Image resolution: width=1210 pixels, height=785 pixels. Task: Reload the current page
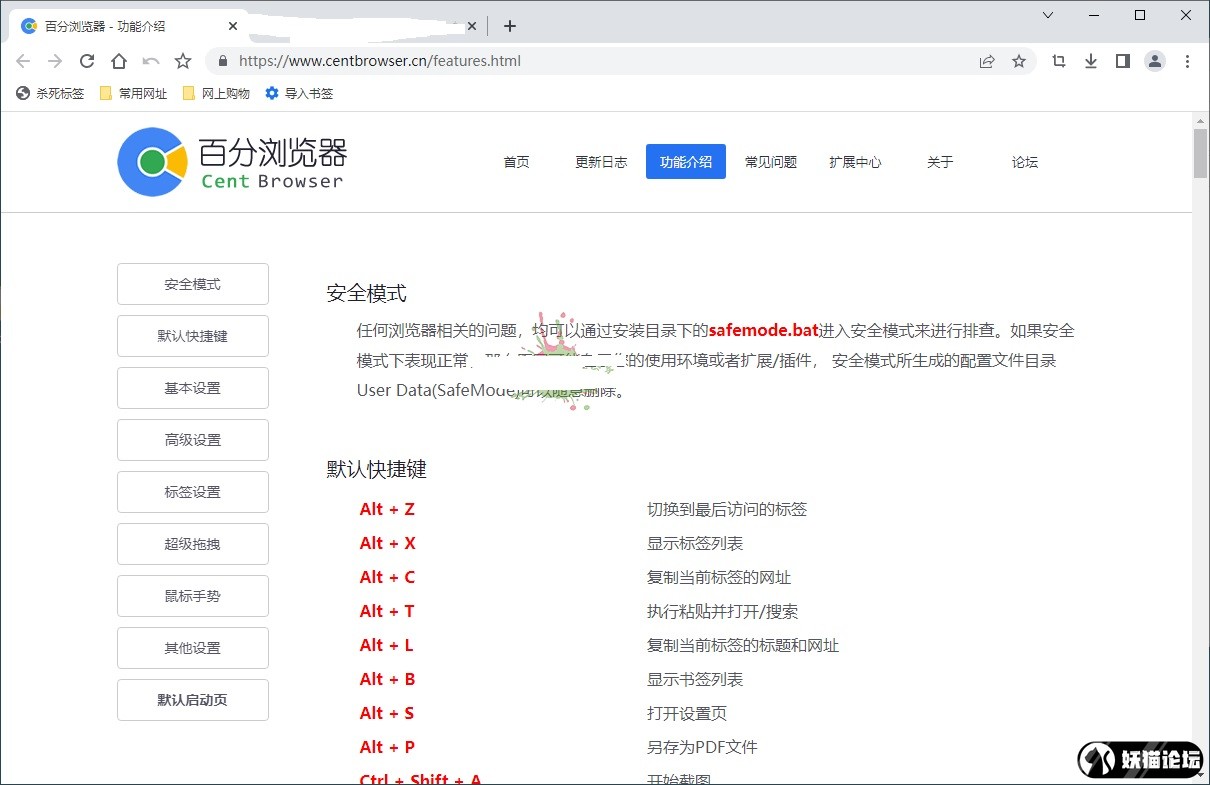pos(87,61)
